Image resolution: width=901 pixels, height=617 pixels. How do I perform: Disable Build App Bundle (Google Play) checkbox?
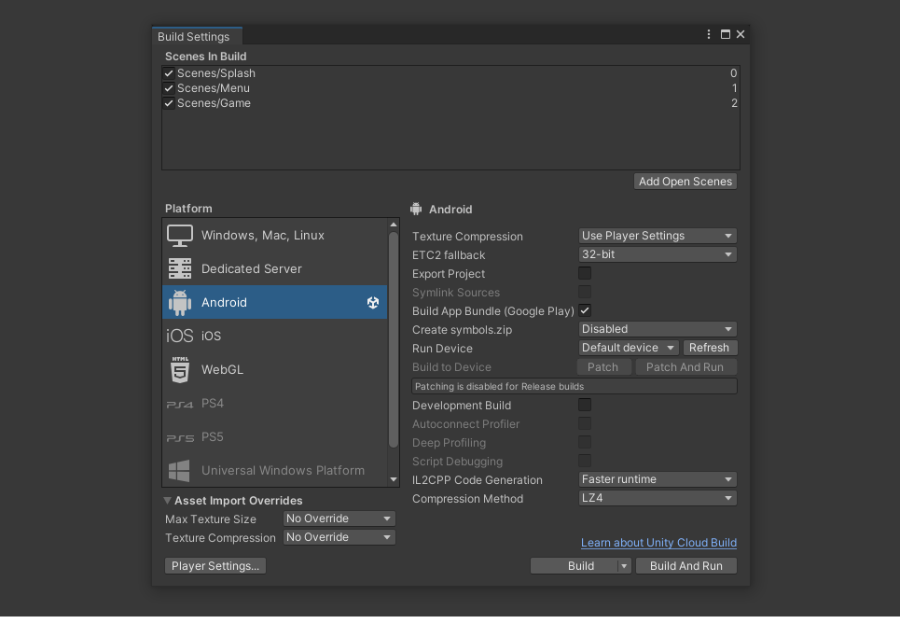pos(585,311)
